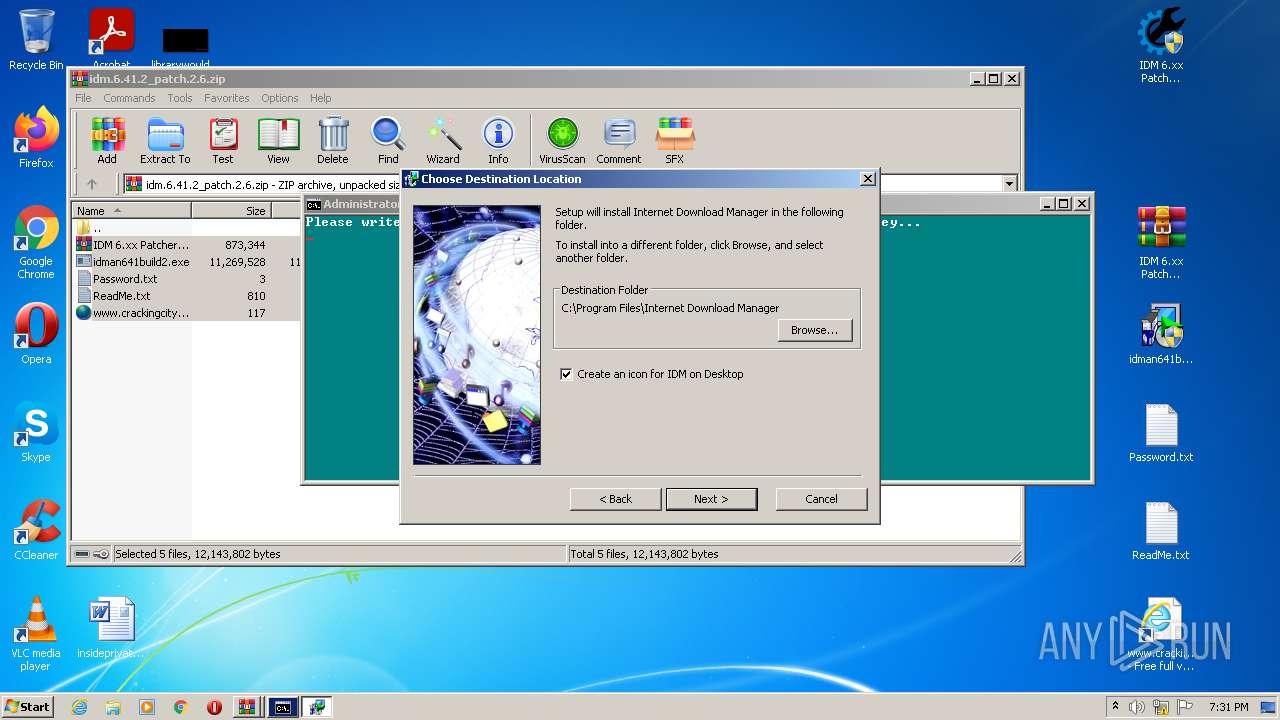
Task: Open VLC media player desktop icon
Action: tap(36, 634)
